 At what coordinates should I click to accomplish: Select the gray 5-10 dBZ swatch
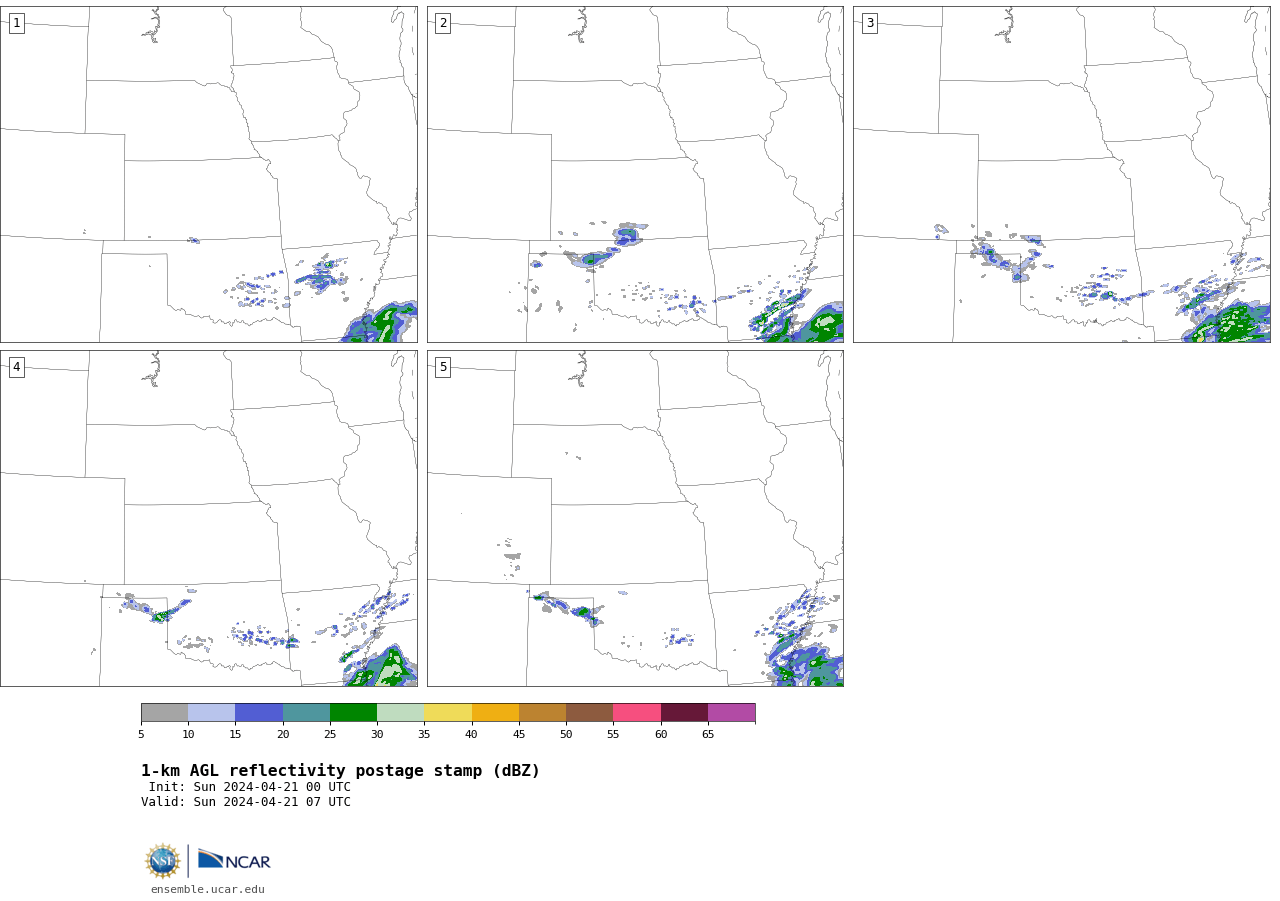tap(164, 713)
